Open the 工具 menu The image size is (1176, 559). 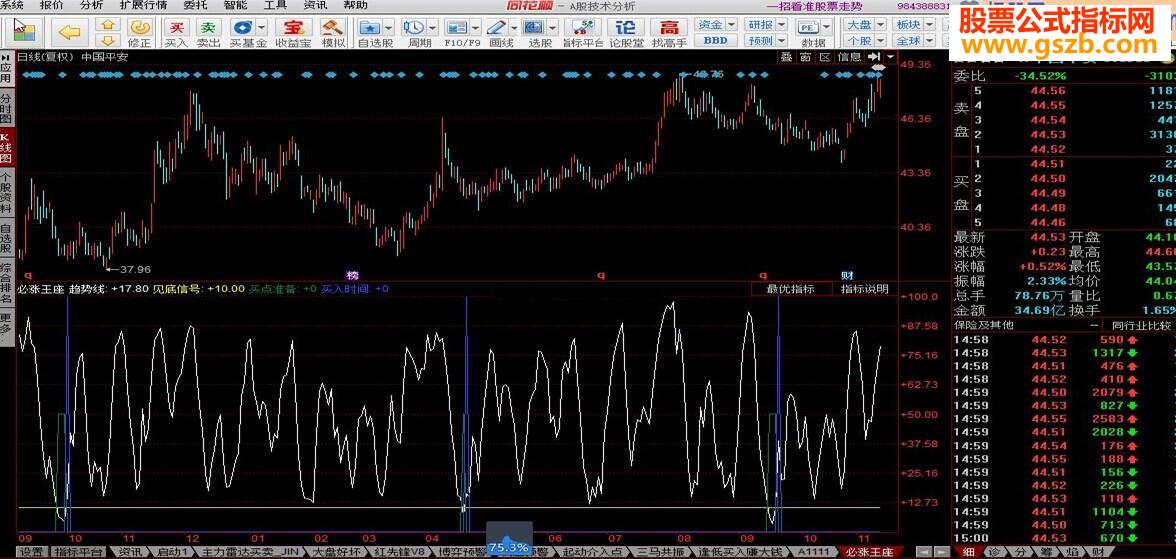(275, 5)
